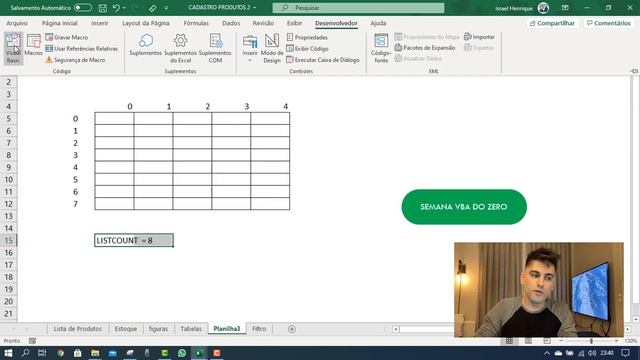Customize Quick Access Toolbar dropdown
Screen dimensions: 640x360
[166, 8]
